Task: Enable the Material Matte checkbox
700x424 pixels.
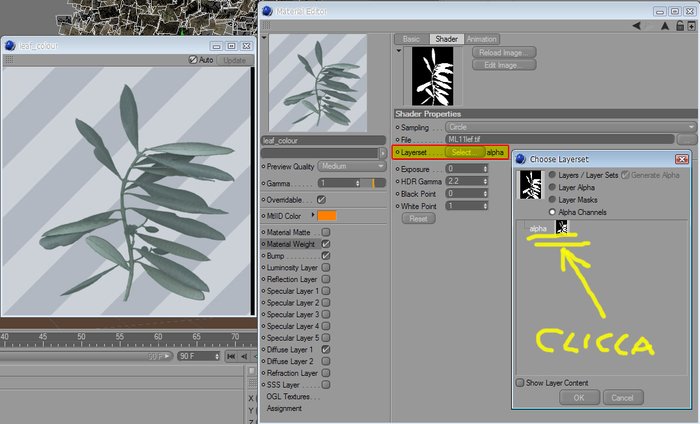Action: tap(326, 232)
